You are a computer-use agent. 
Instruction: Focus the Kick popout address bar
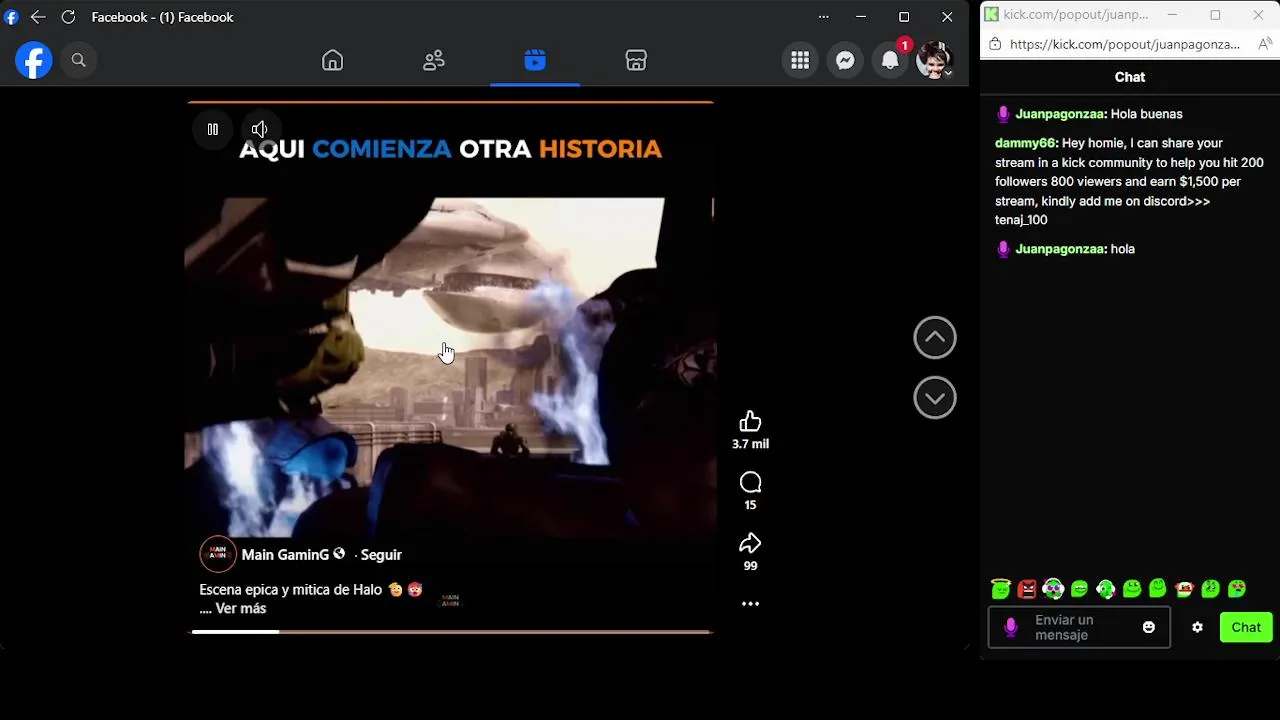(1124, 44)
